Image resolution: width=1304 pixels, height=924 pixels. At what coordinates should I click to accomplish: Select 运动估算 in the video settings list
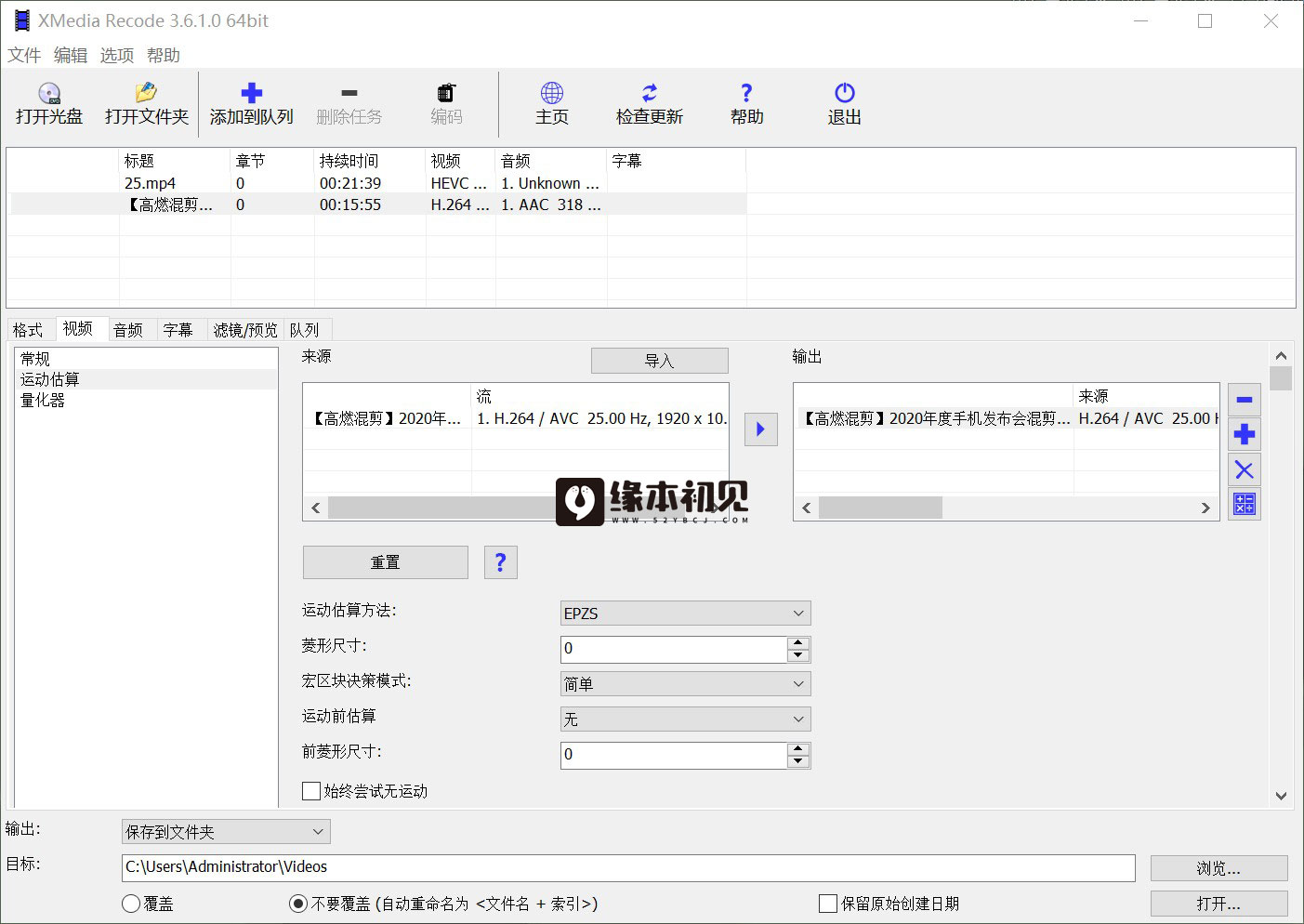pos(146,379)
